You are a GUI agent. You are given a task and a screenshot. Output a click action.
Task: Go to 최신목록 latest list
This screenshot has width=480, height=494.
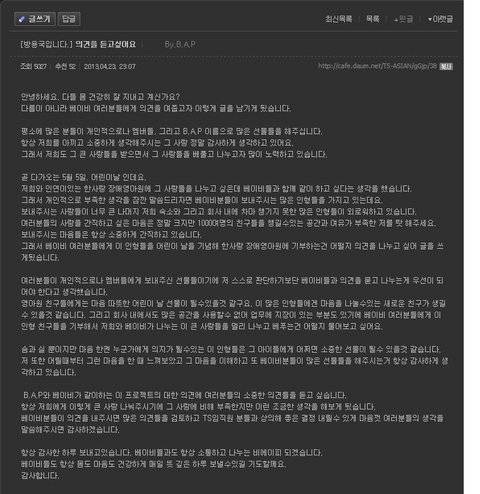(339, 19)
